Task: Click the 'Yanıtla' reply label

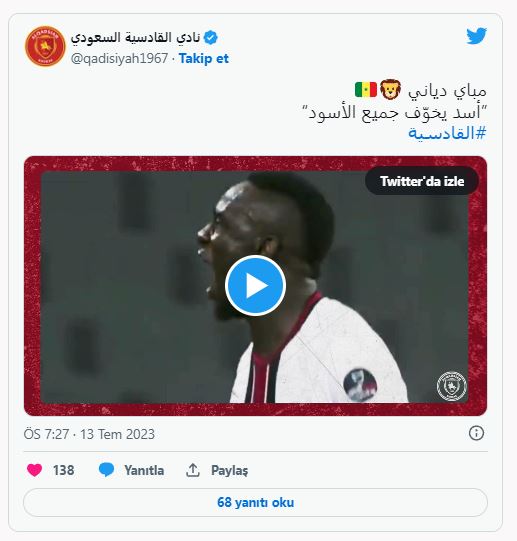Action: tap(144, 470)
